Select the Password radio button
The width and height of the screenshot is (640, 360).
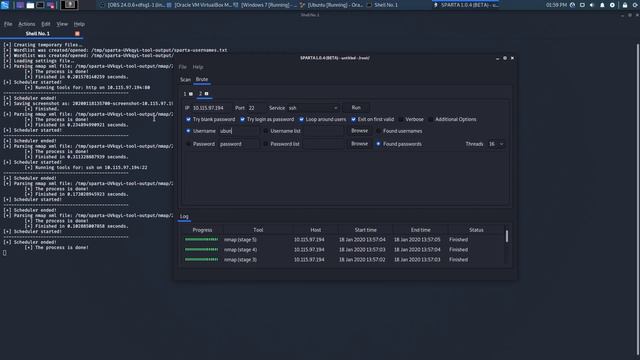click(188, 144)
